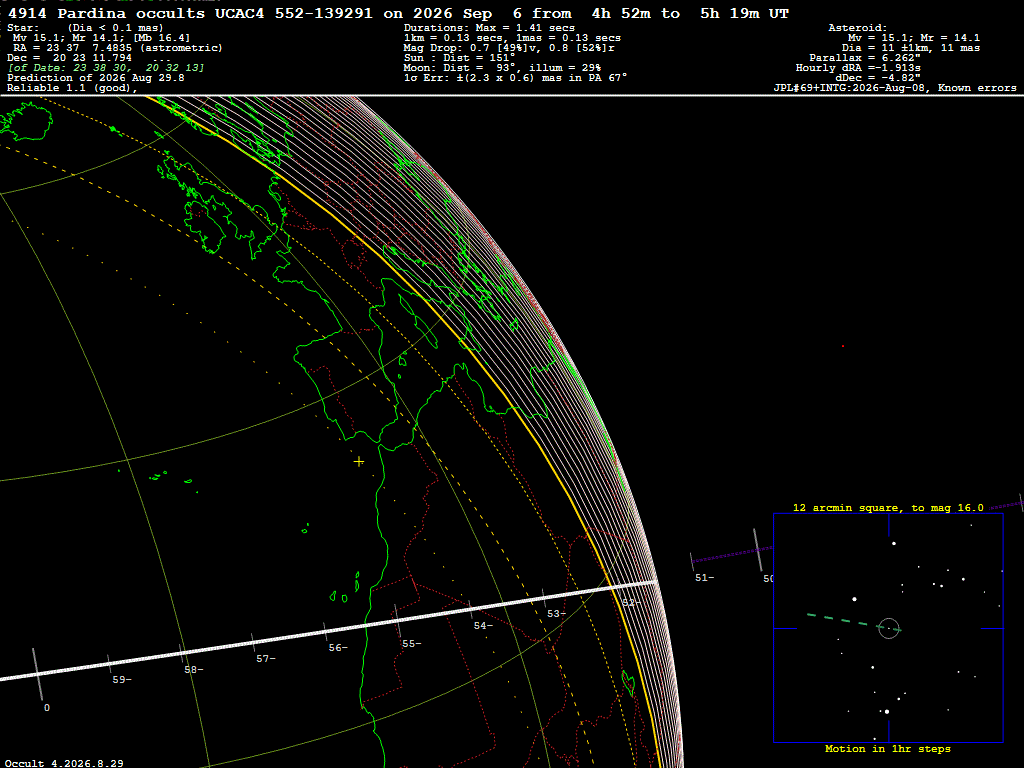Click the 54 minute marker on shadow path

[483, 626]
